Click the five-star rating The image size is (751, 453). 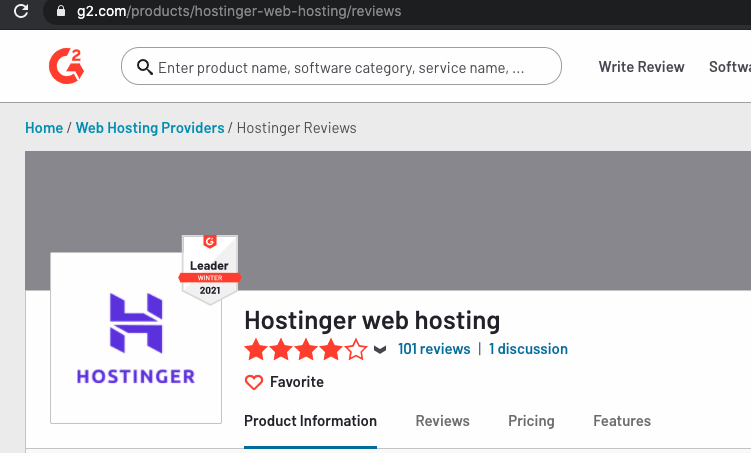(306, 349)
